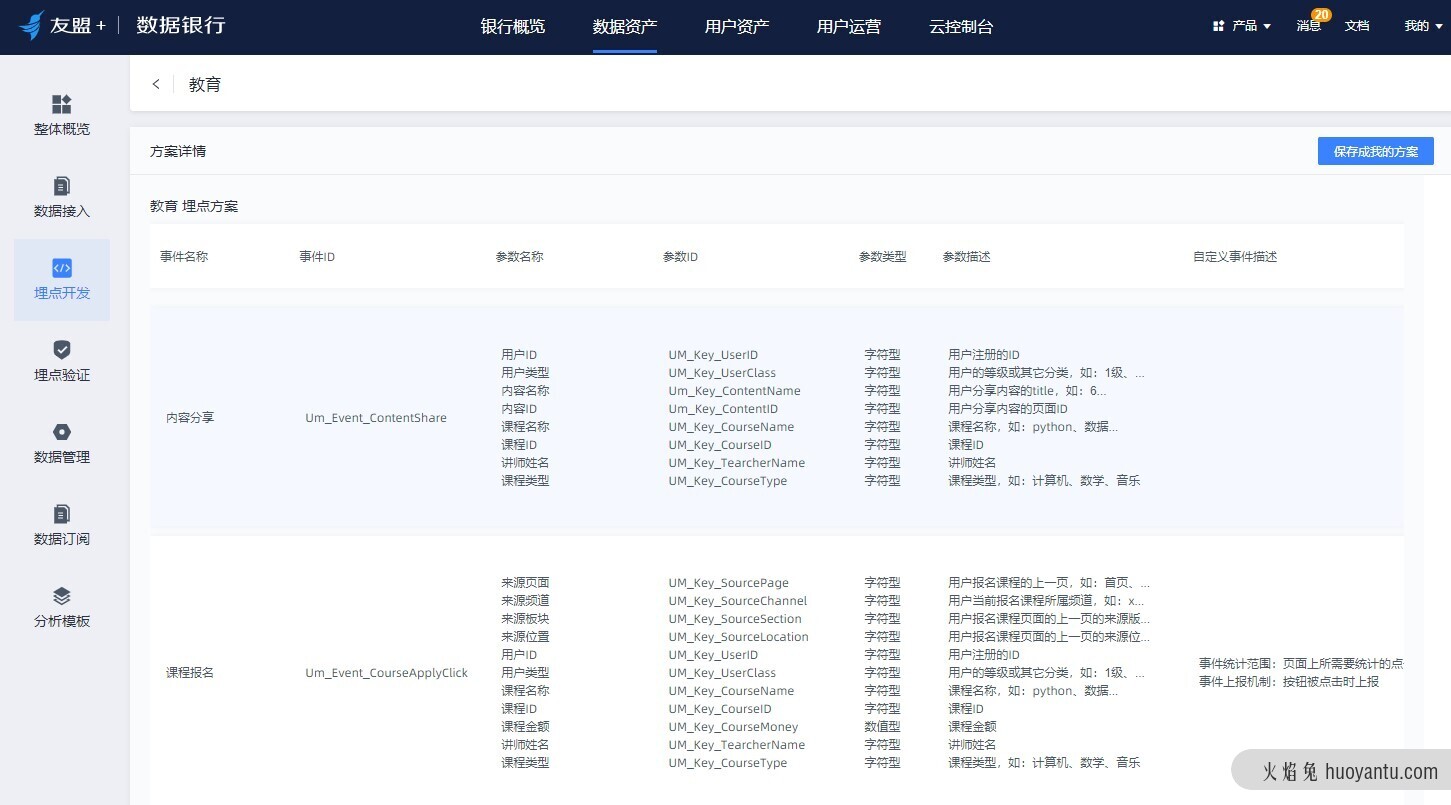Click the 数值型 parameter type cell

coord(883,727)
